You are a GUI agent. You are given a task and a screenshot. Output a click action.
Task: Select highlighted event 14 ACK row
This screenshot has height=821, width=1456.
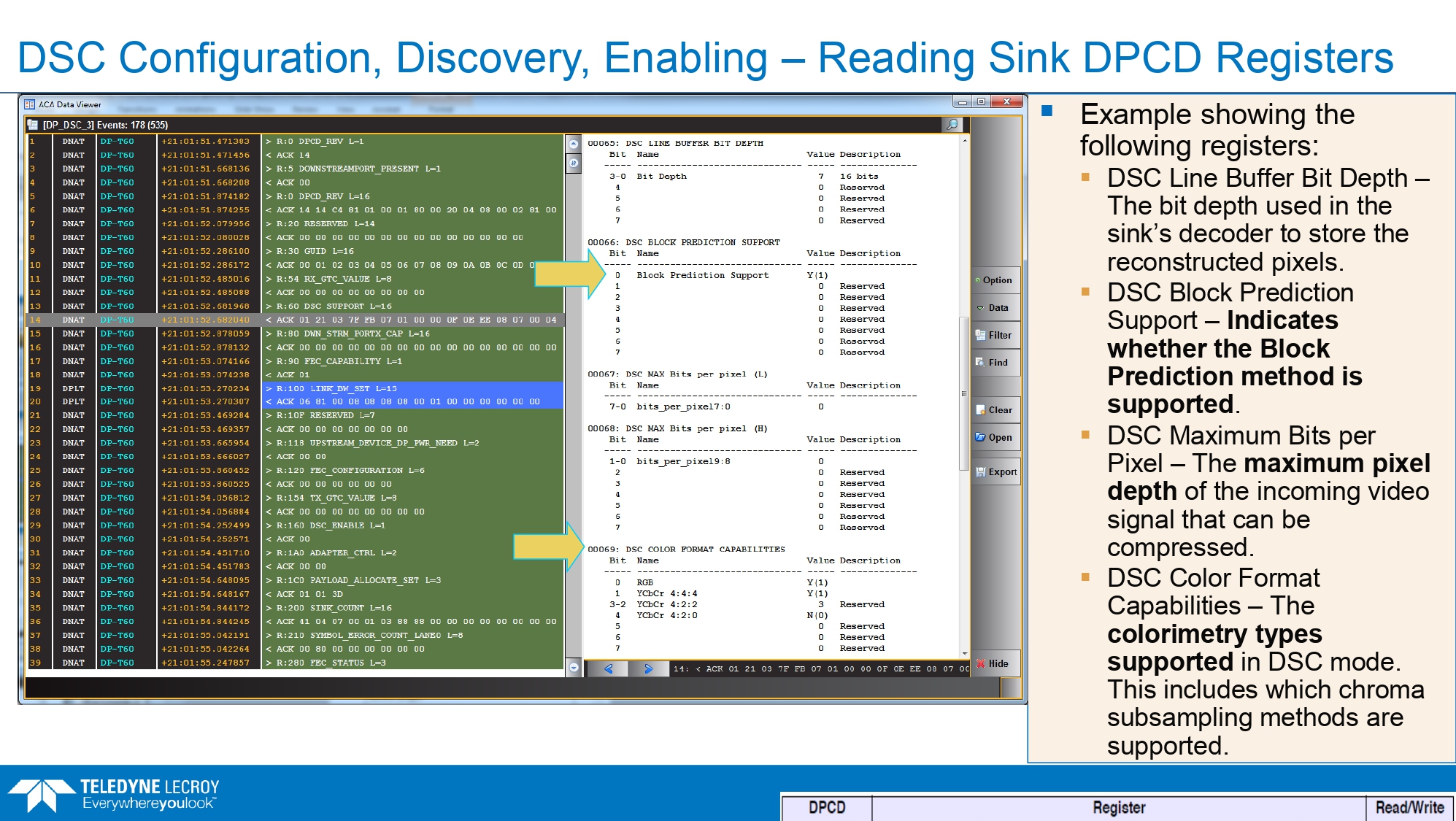[x=295, y=320]
